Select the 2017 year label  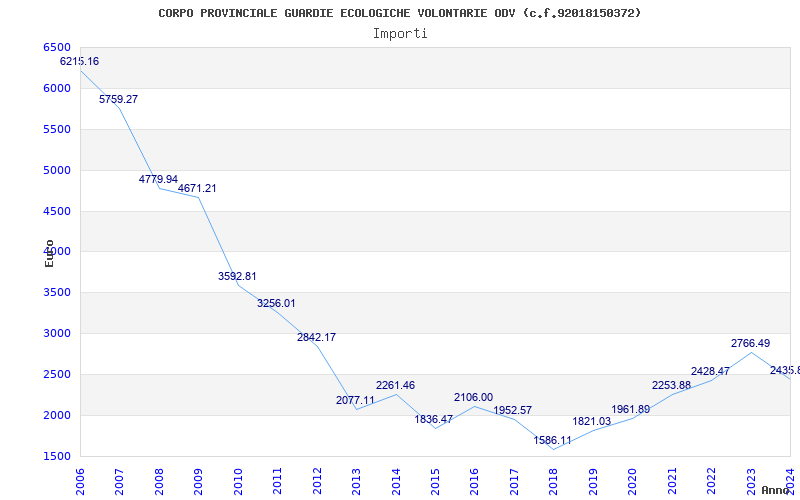[x=514, y=482]
